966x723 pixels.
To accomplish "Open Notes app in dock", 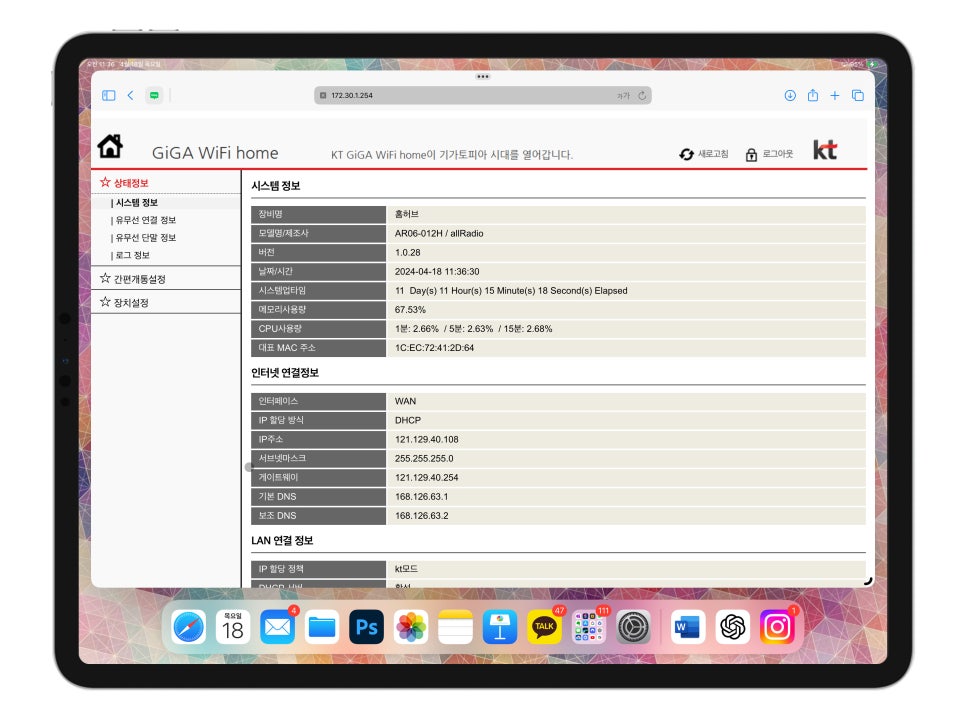I will [x=455, y=628].
